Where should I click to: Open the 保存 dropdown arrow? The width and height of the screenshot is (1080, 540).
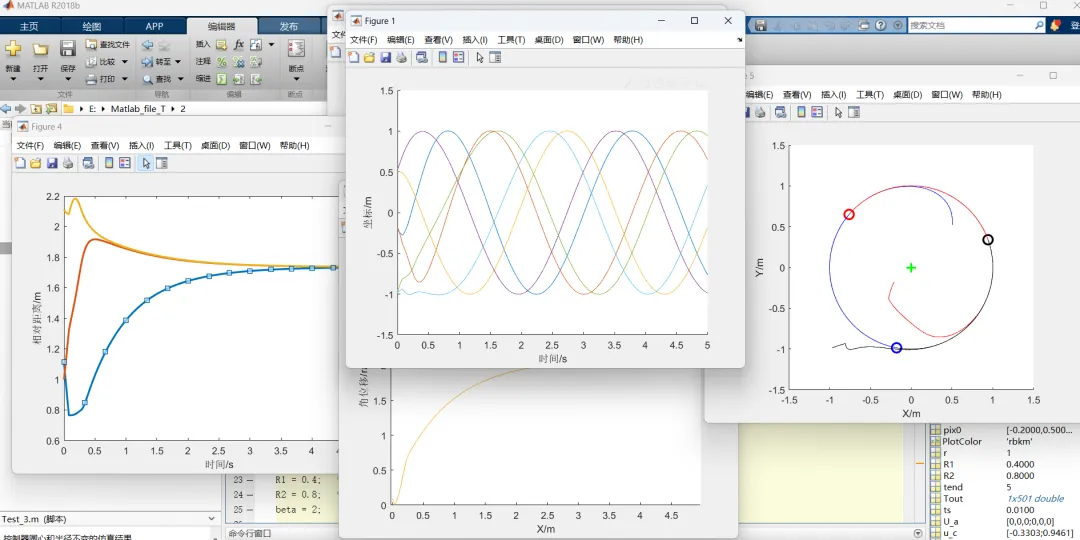click(x=68, y=79)
